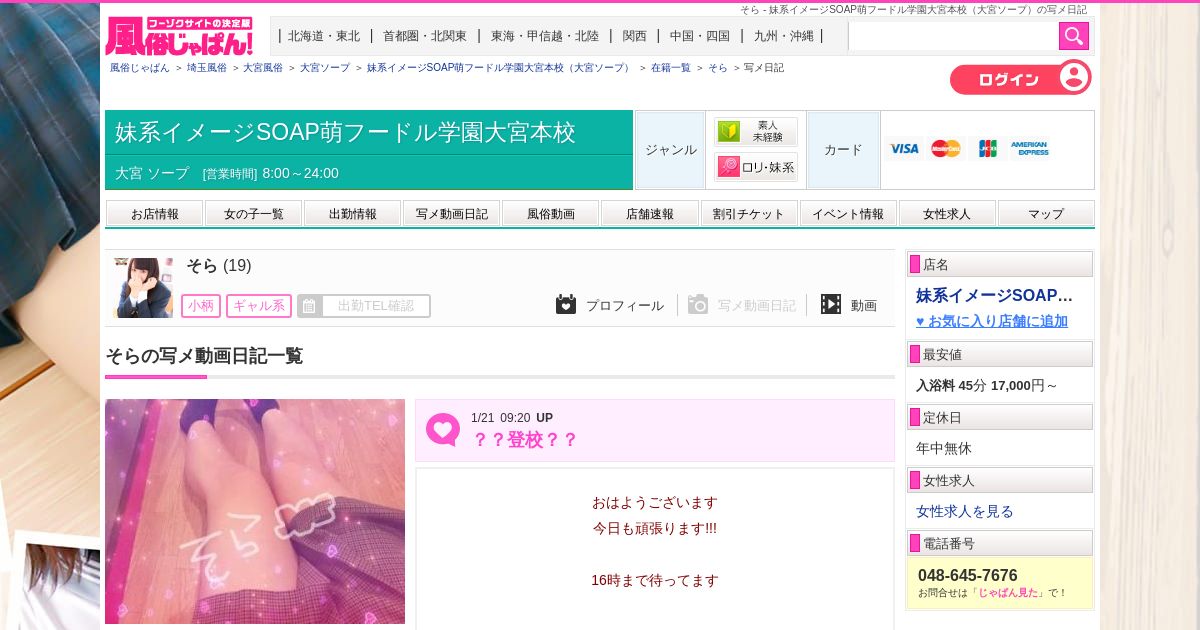Click the JCB card icon
This screenshot has height=630, width=1200.
pos(987,149)
